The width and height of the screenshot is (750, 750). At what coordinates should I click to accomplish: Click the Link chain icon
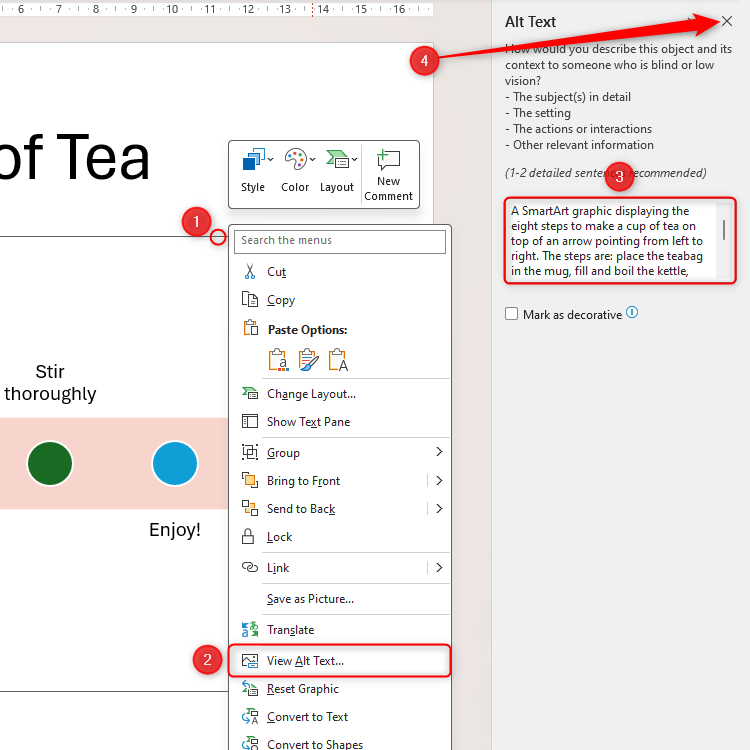[x=250, y=567]
